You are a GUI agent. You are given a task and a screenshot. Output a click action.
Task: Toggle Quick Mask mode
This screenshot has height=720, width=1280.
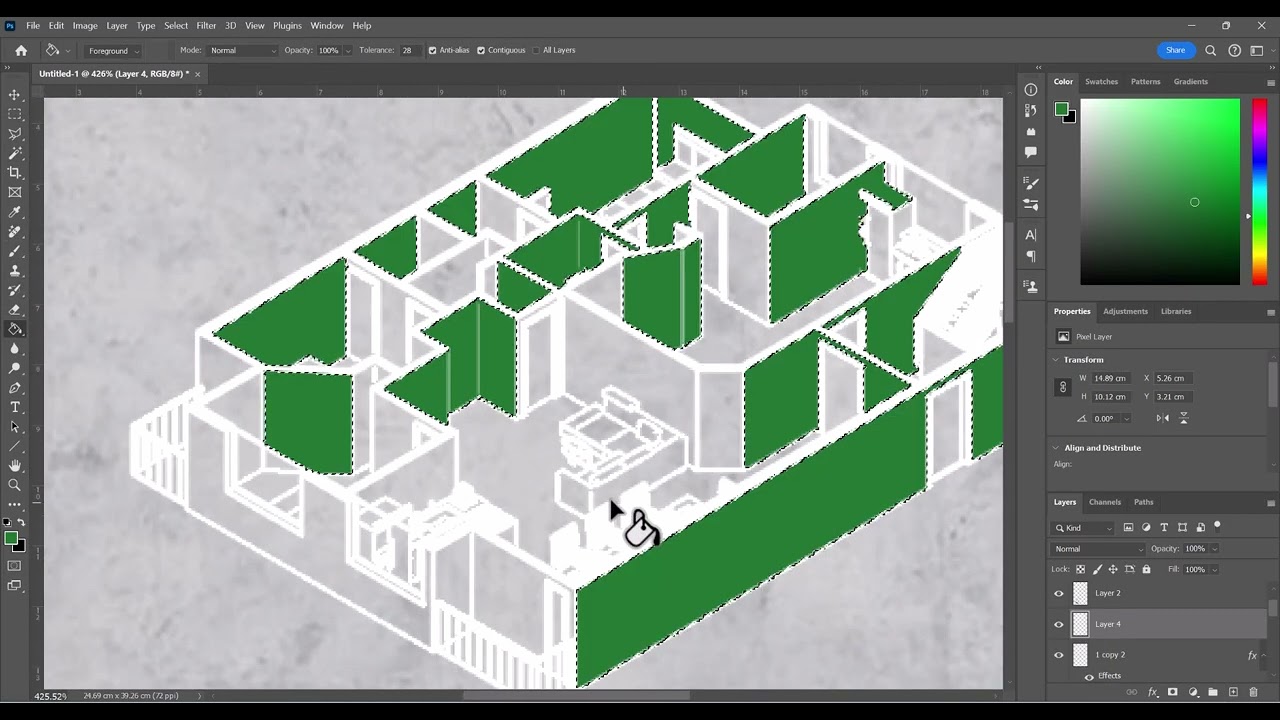click(x=15, y=566)
